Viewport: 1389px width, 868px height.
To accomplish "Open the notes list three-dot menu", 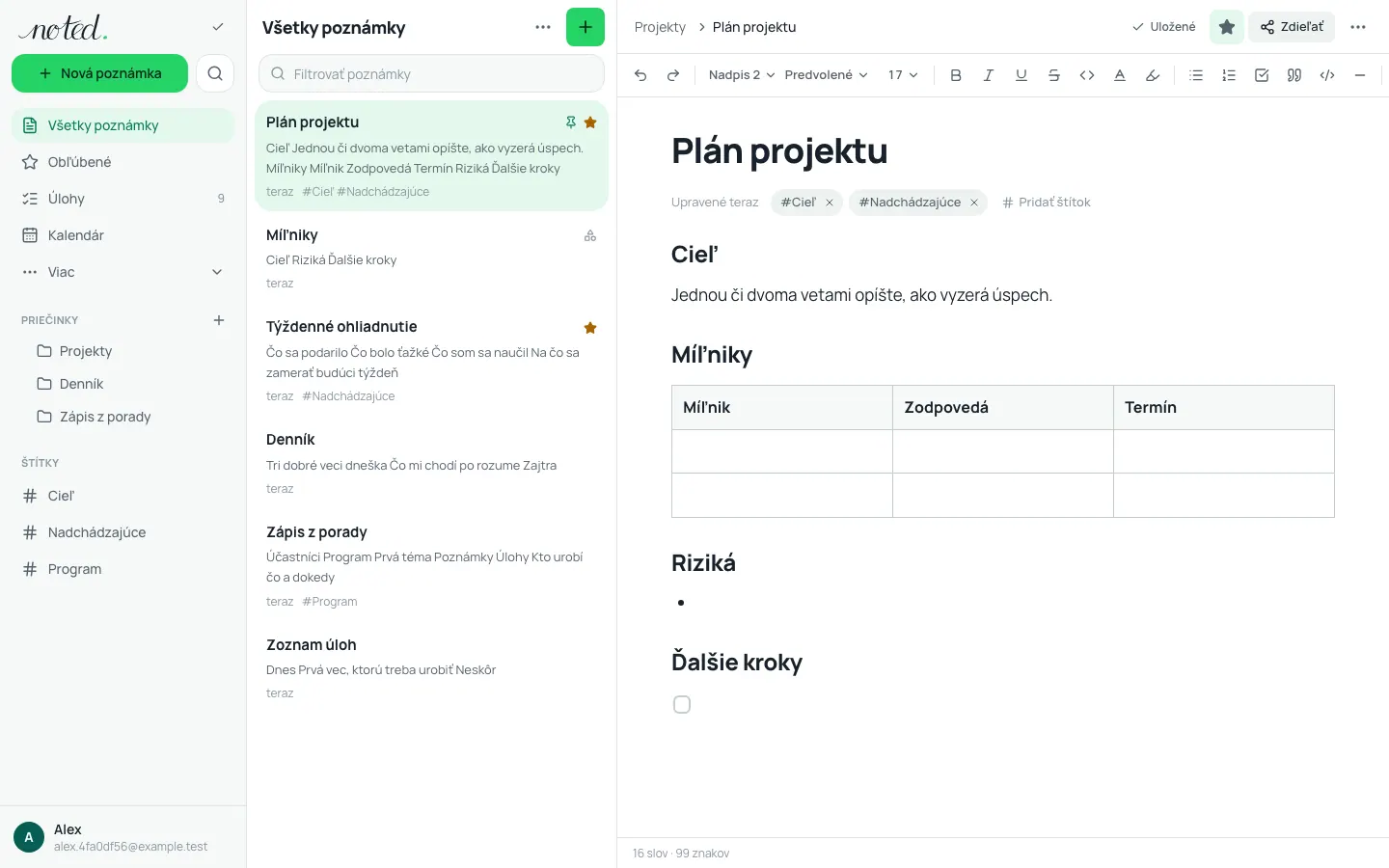I will 543,27.
